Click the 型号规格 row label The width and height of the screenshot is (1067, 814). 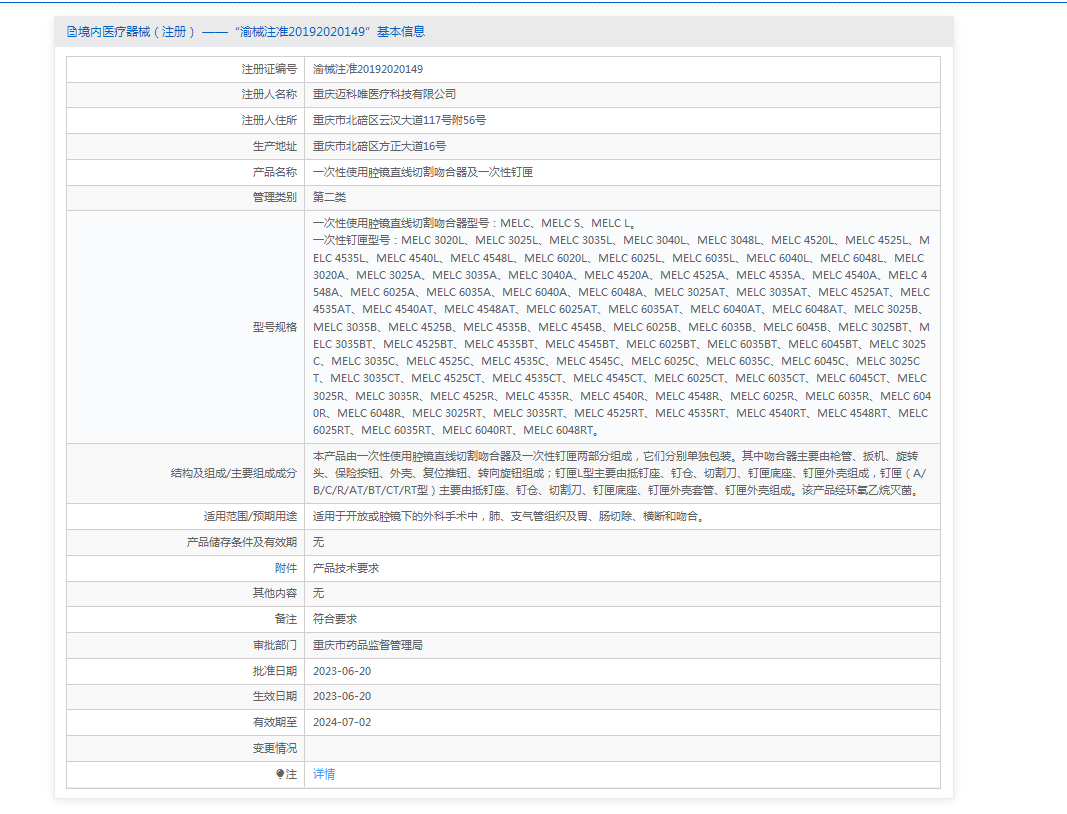[x=275, y=327]
